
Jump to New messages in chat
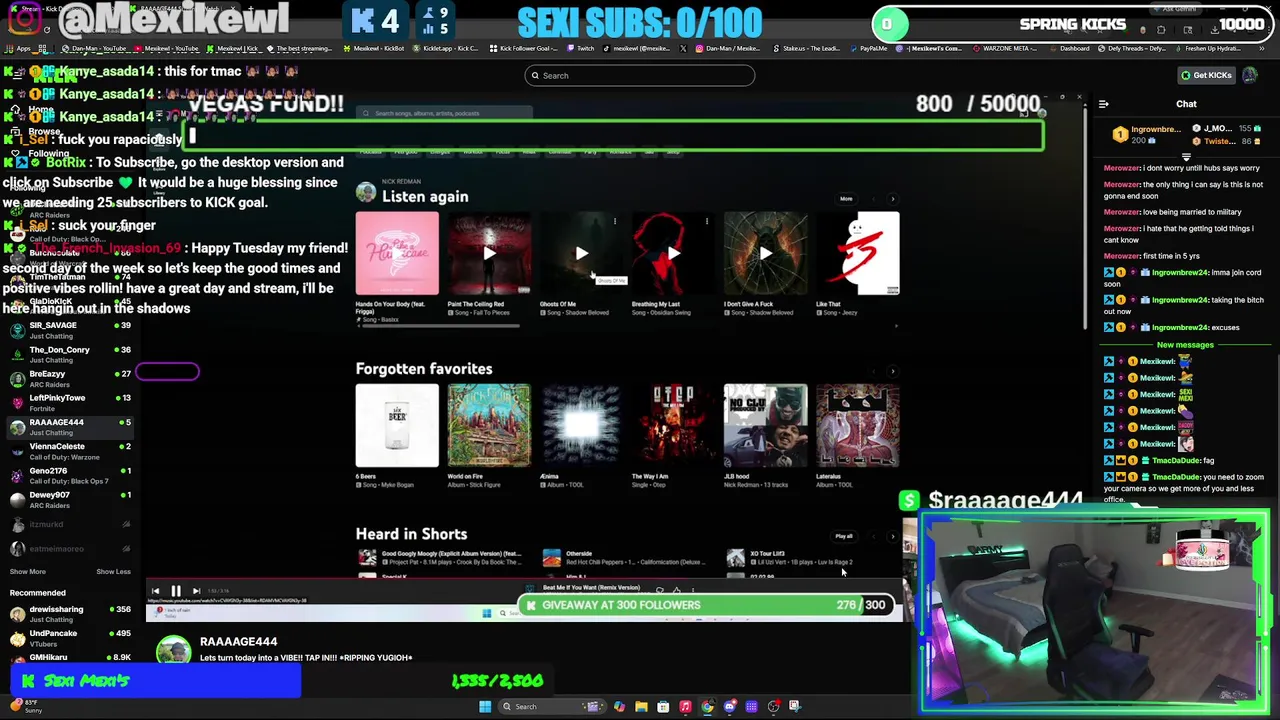click(1185, 345)
